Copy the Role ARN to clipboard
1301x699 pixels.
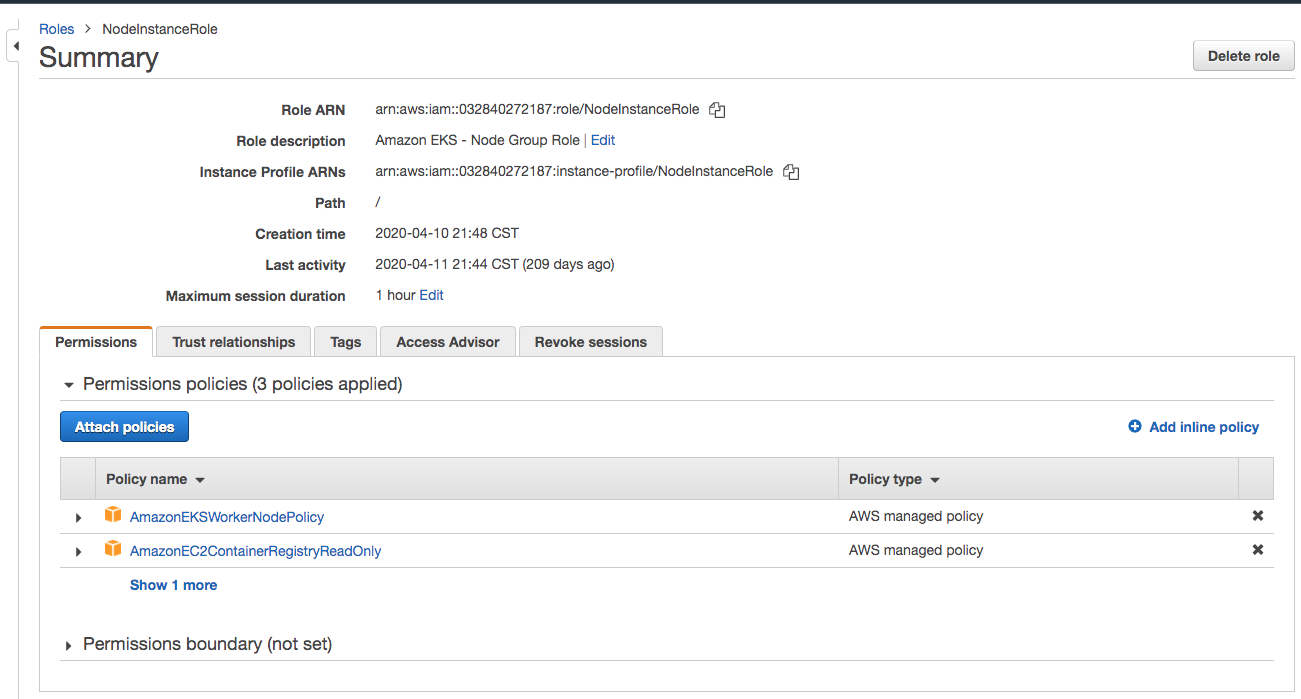pos(717,110)
